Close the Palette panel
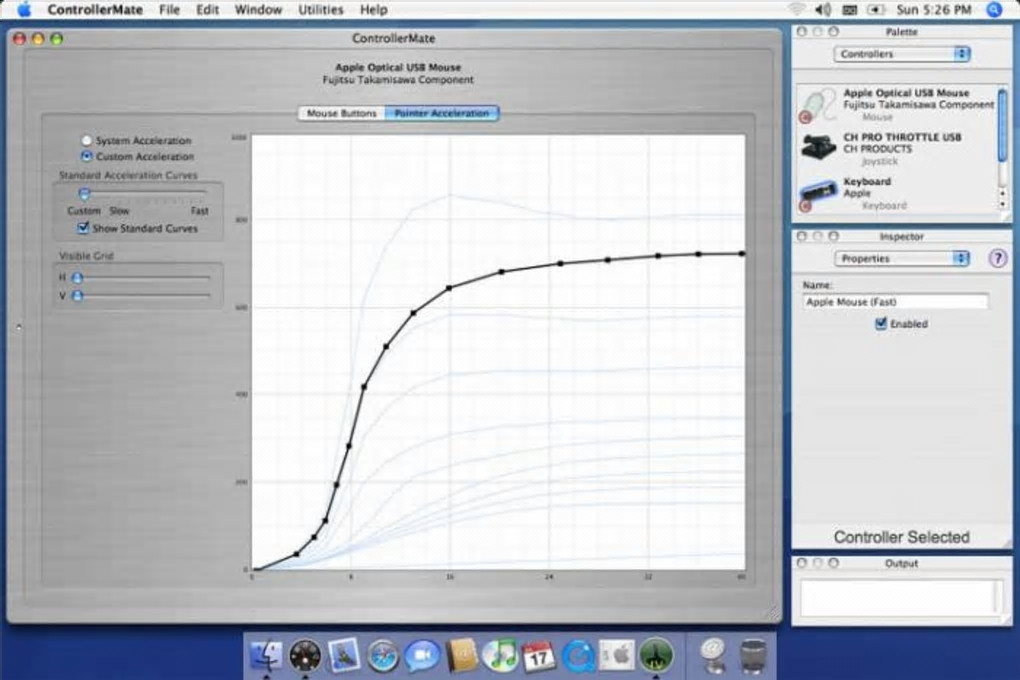This screenshot has height=680, width=1020. (x=801, y=31)
